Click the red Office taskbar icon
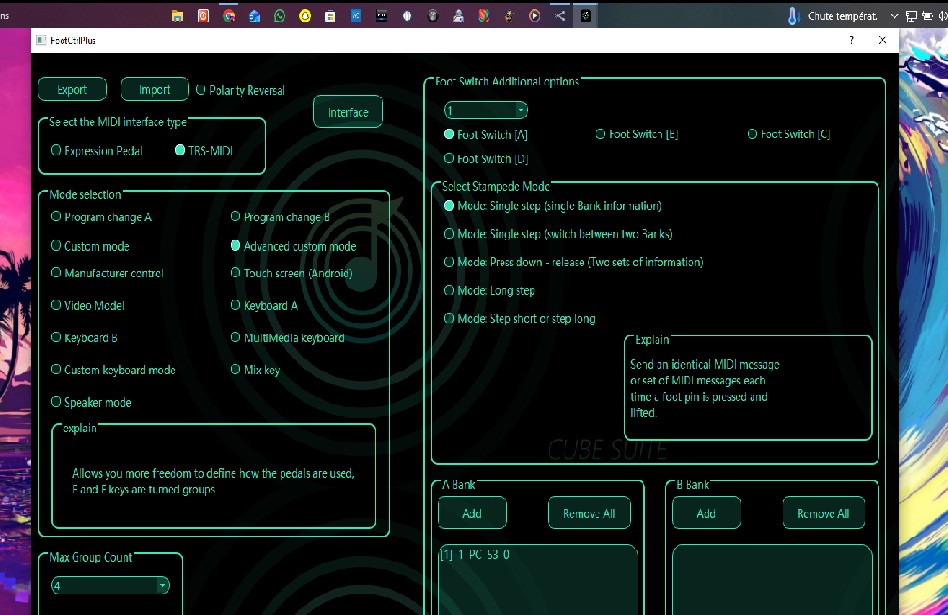948x615 pixels. 203,16
